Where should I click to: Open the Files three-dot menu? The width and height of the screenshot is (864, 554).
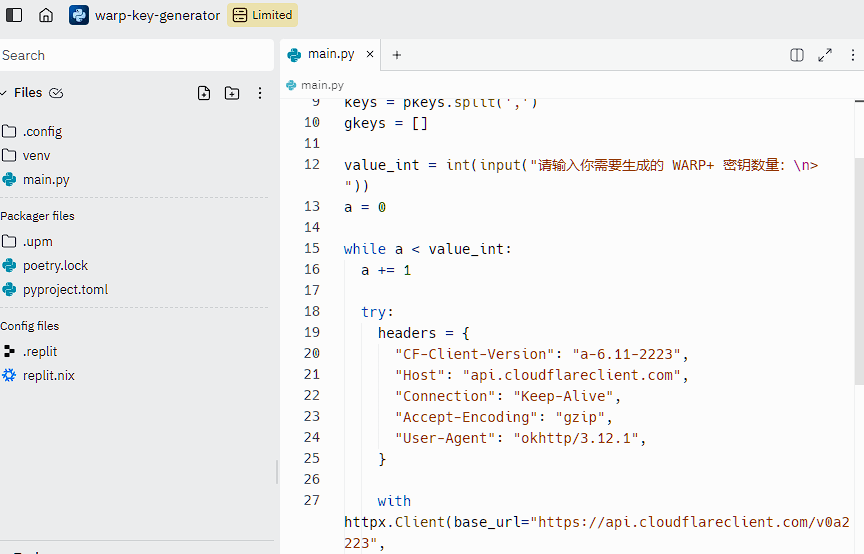[x=260, y=93]
